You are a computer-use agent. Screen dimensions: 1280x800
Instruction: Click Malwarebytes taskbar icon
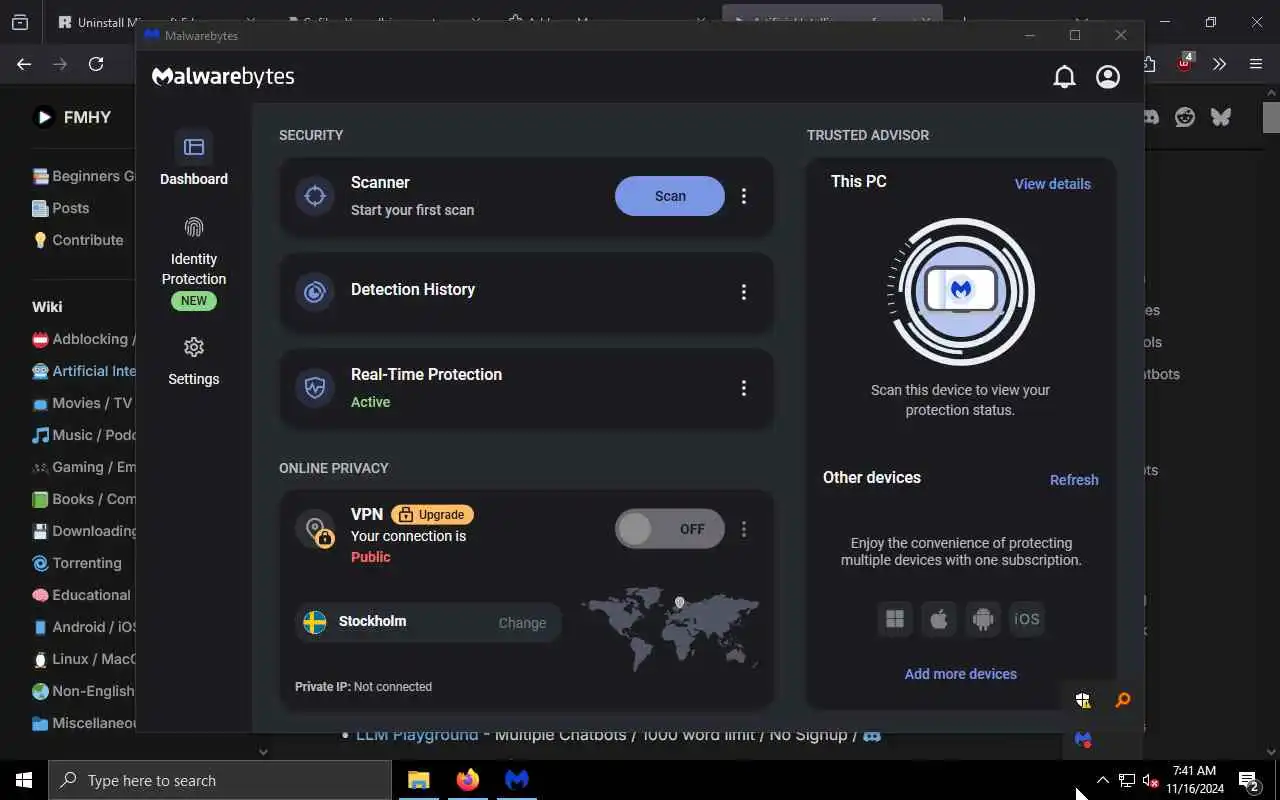pyautogui.click(x=516, y=780)
